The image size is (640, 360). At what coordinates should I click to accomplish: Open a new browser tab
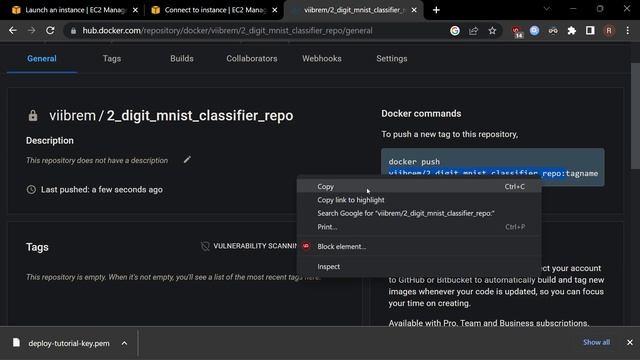[436, 10]
